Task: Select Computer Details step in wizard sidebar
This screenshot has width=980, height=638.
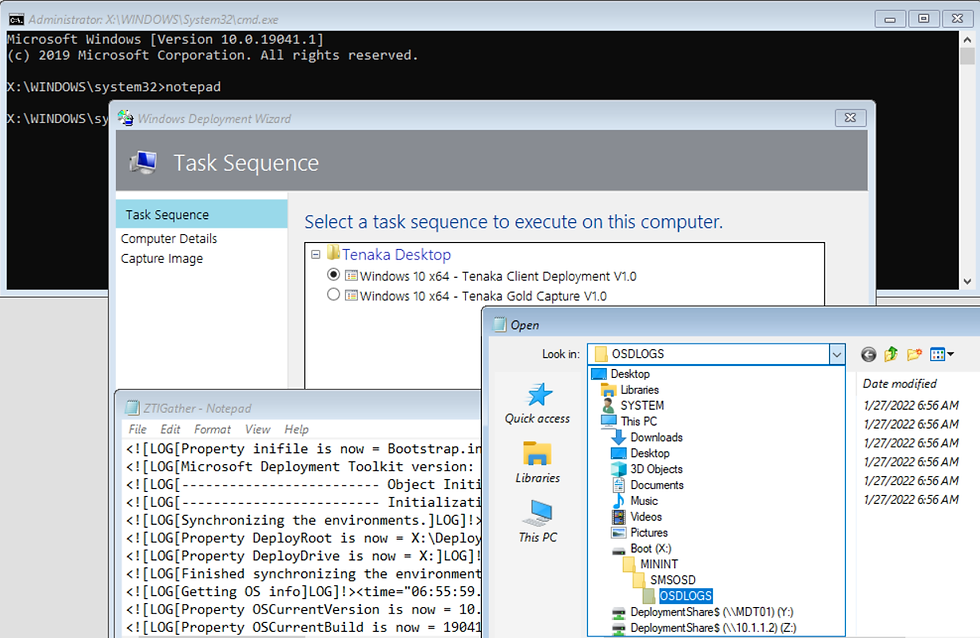Action: click(169, 239)
